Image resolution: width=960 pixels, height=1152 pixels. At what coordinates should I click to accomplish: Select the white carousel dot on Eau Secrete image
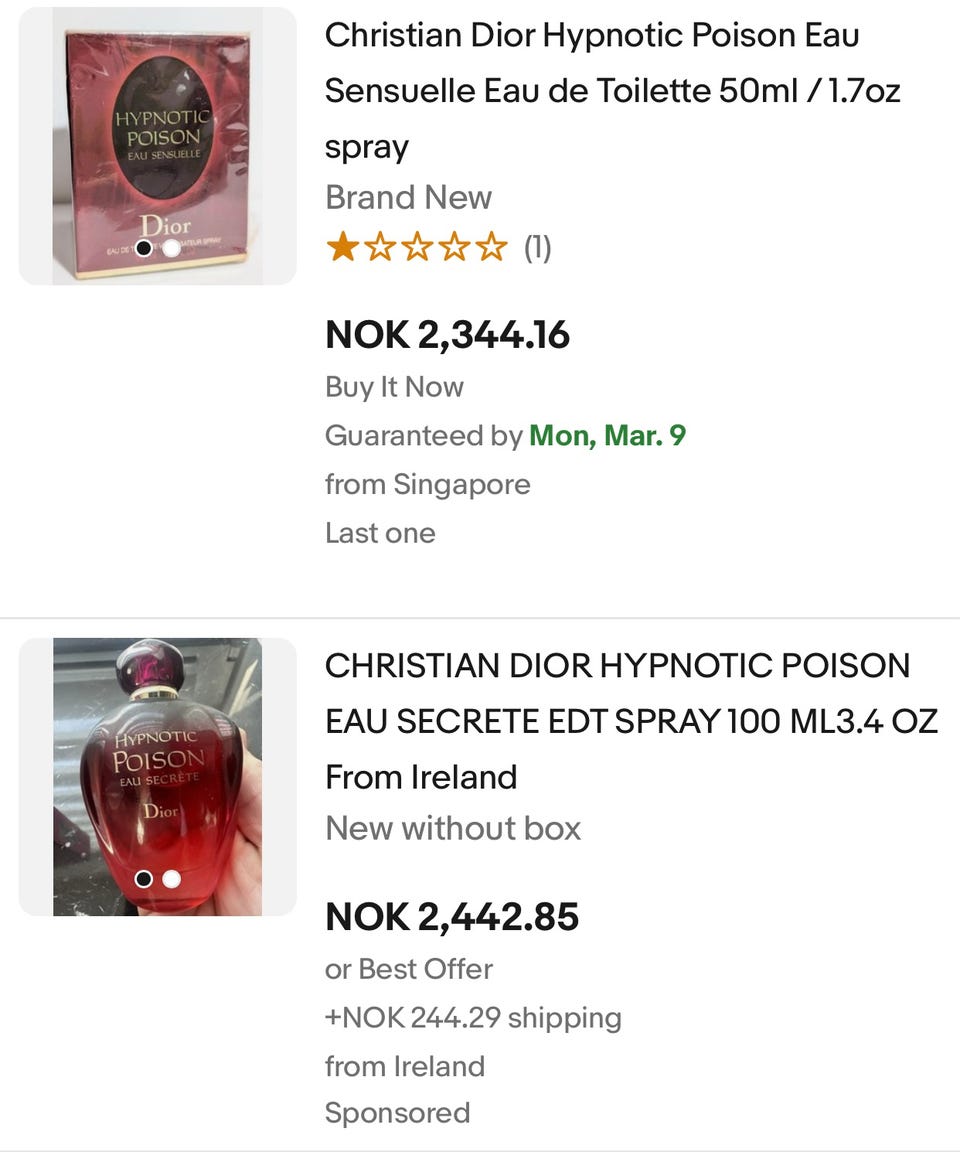(171, 879)
